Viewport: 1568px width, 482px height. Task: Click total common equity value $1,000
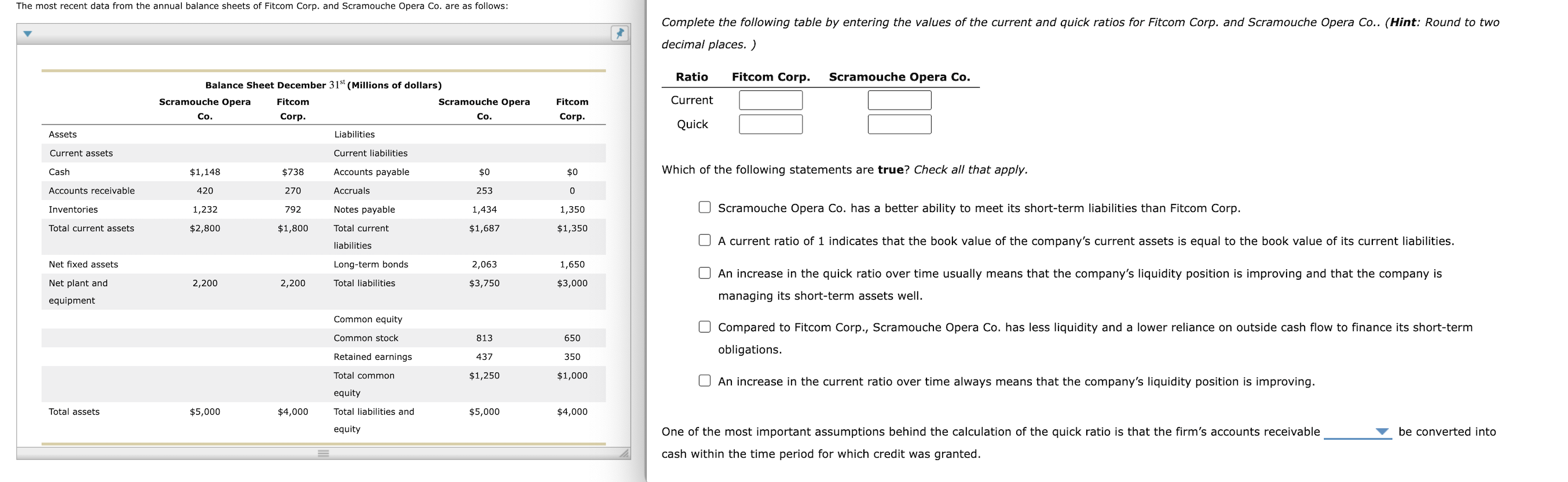point(572,376)
